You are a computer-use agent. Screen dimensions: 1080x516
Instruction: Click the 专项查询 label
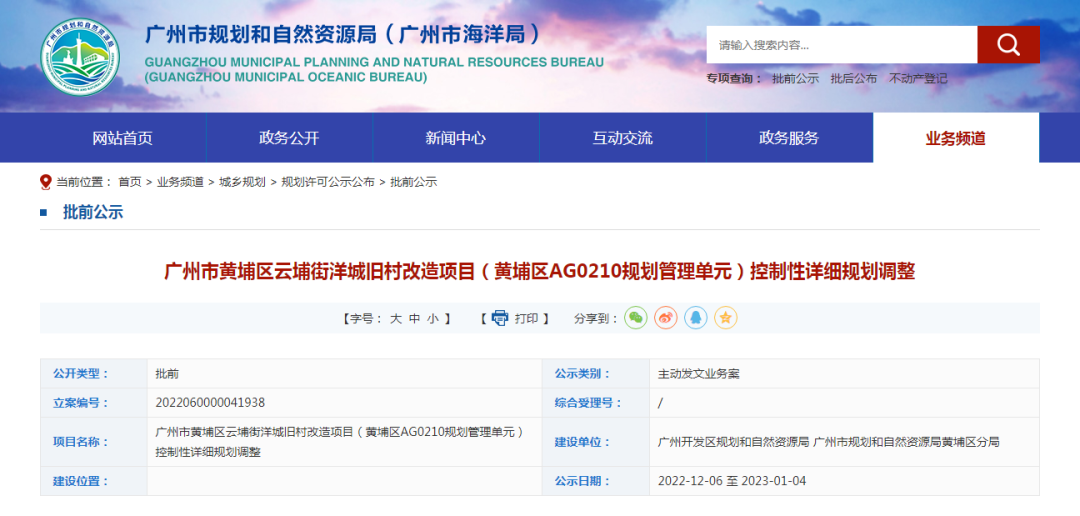pyautogui.click(x=734, y=79)
